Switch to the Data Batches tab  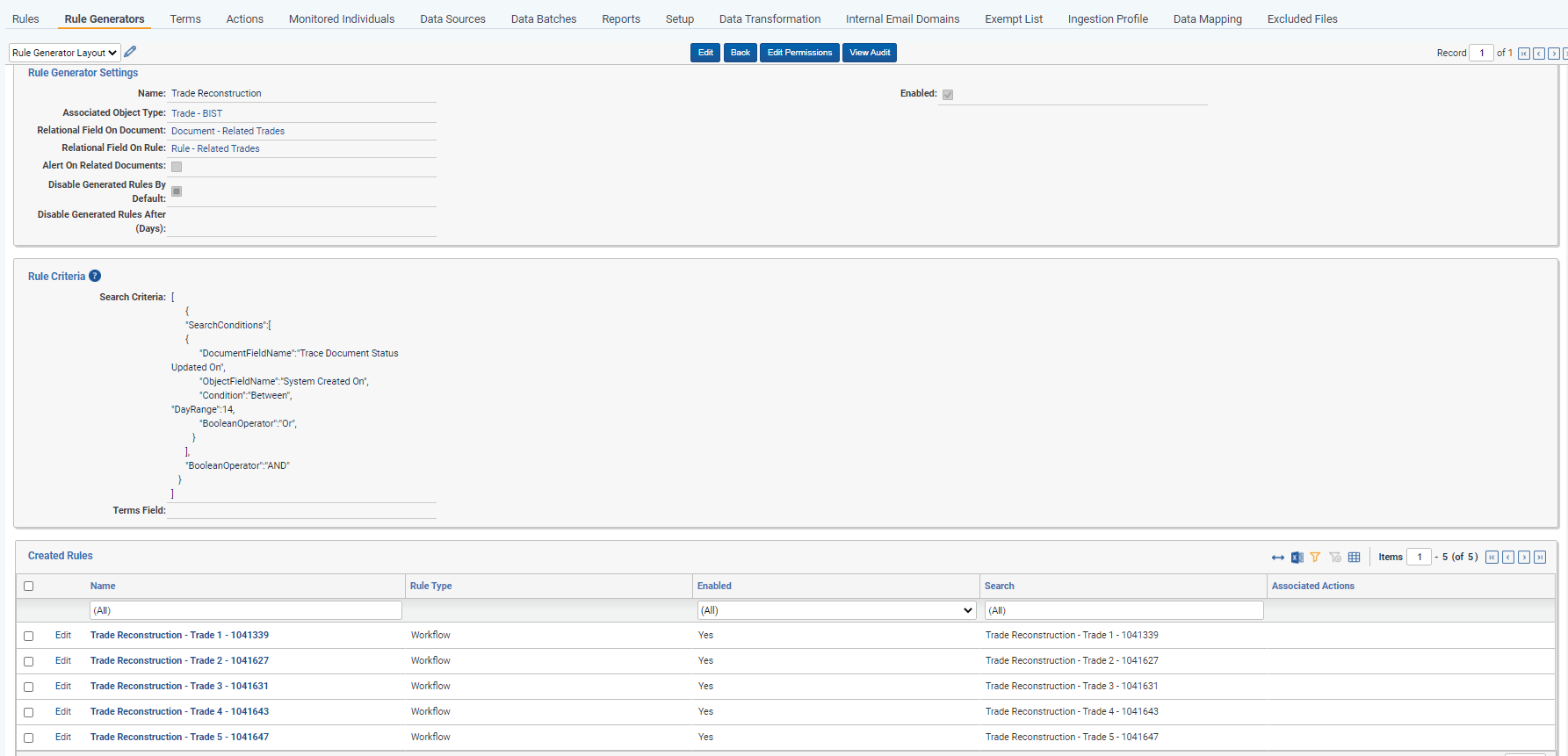pyautogui.click(x=544, y=18)
